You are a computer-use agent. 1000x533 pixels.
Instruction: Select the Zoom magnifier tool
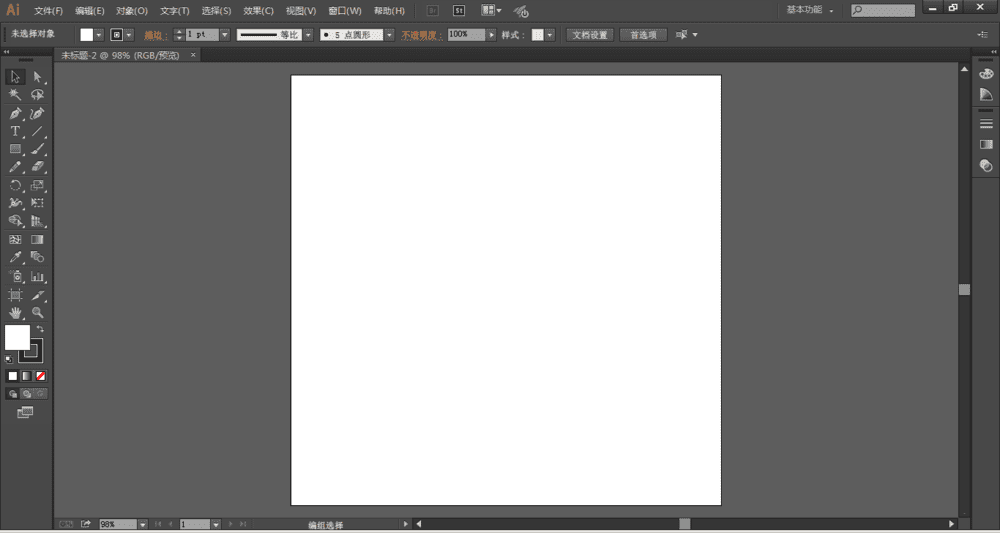tap(37, 313)
